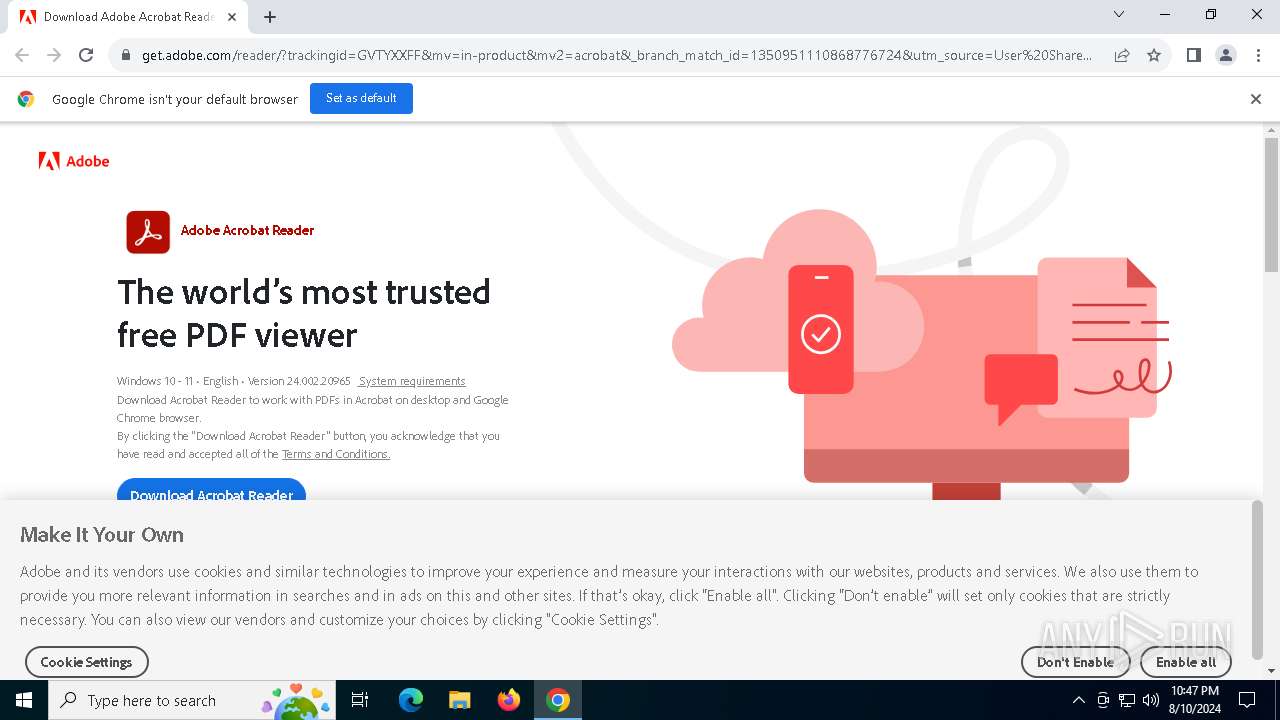Viewport: 1280px width, 720px height.
Task: Dismiss the default browser notification bar
Action: [x=1255, y=99]
